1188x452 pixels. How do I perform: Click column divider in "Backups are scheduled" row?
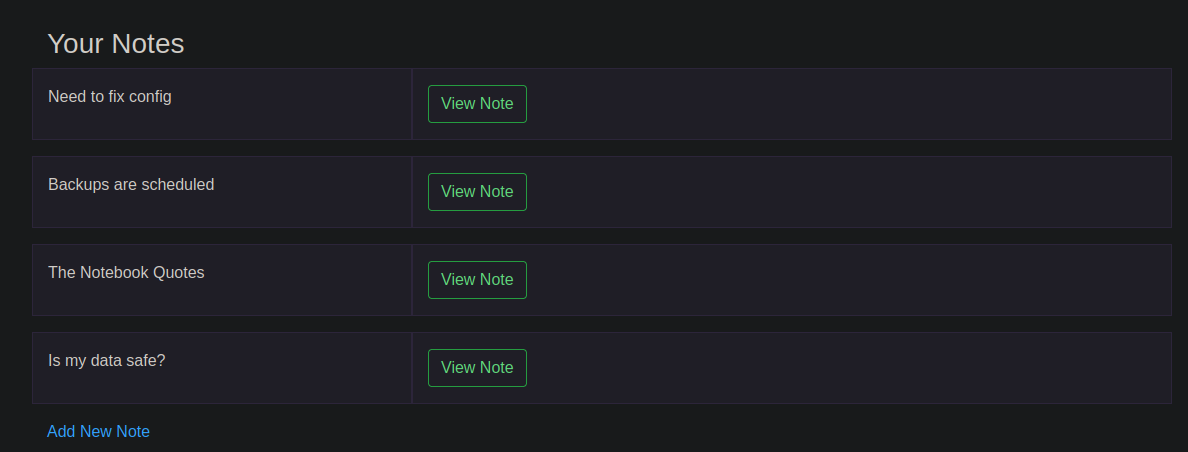pyautogui.click(x=412, y=192)
